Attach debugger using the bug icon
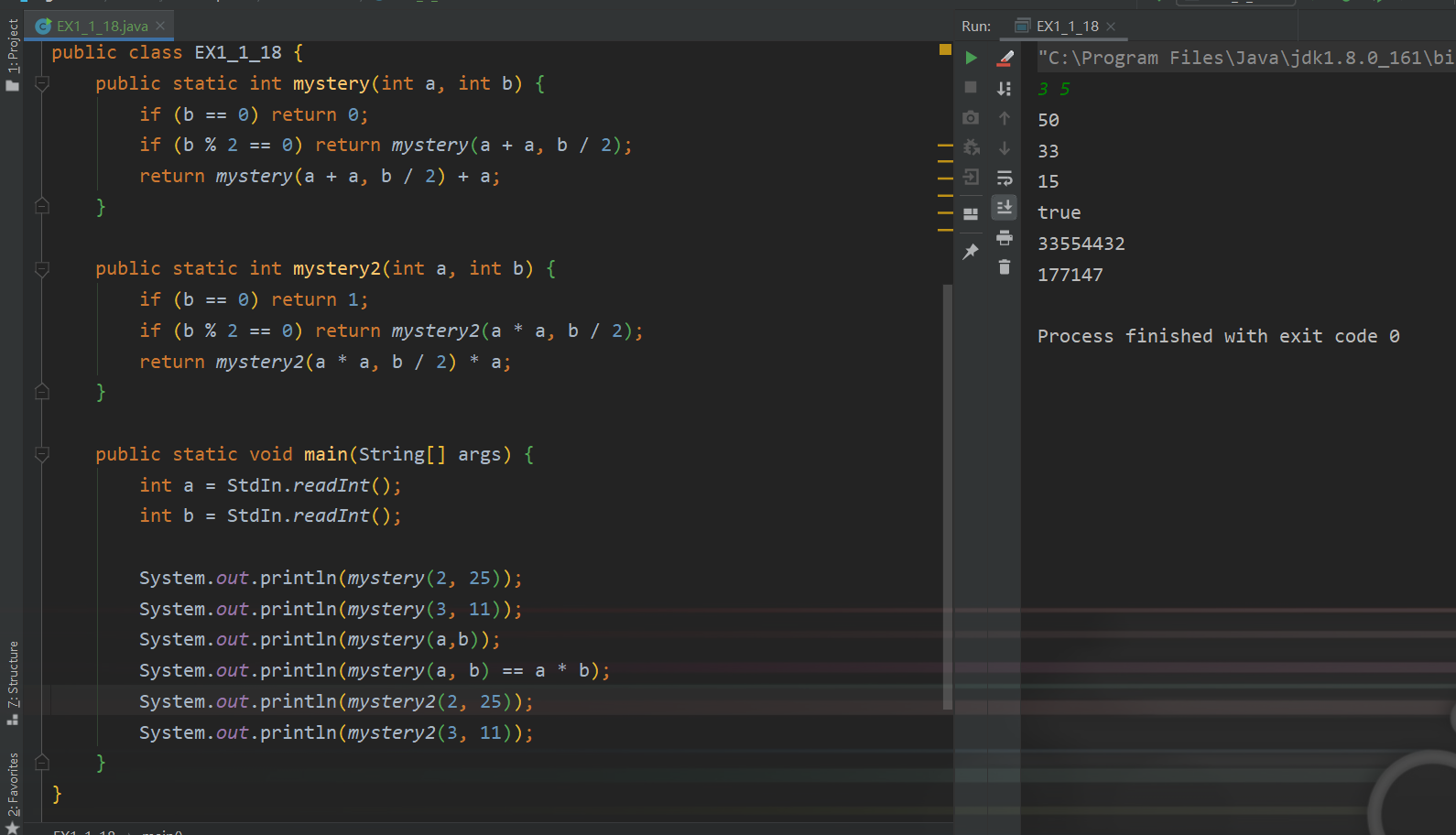The image size is (1456, 835). (x=971, y=147)
